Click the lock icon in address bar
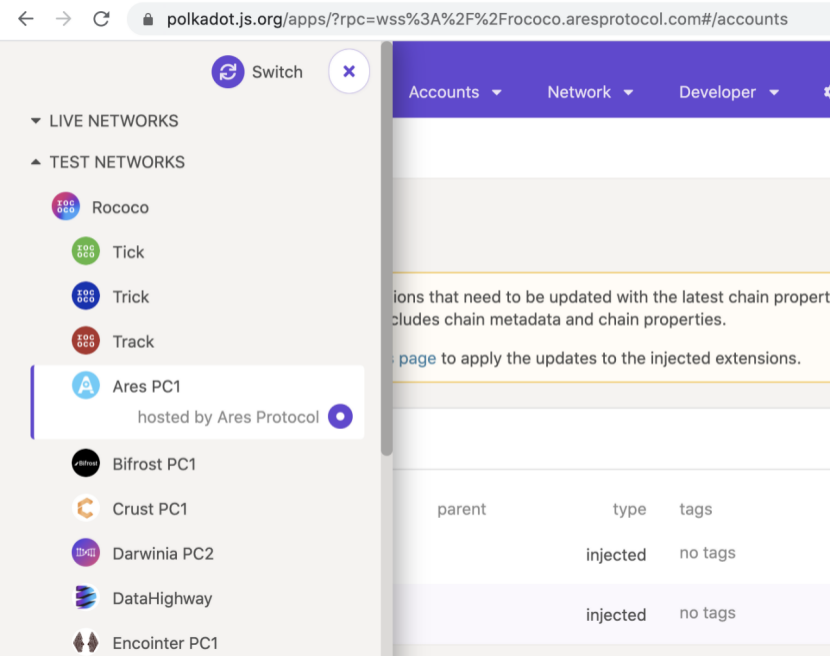This screenshot has width=832, height=656. pyautogui.click(x=148, y=20)
